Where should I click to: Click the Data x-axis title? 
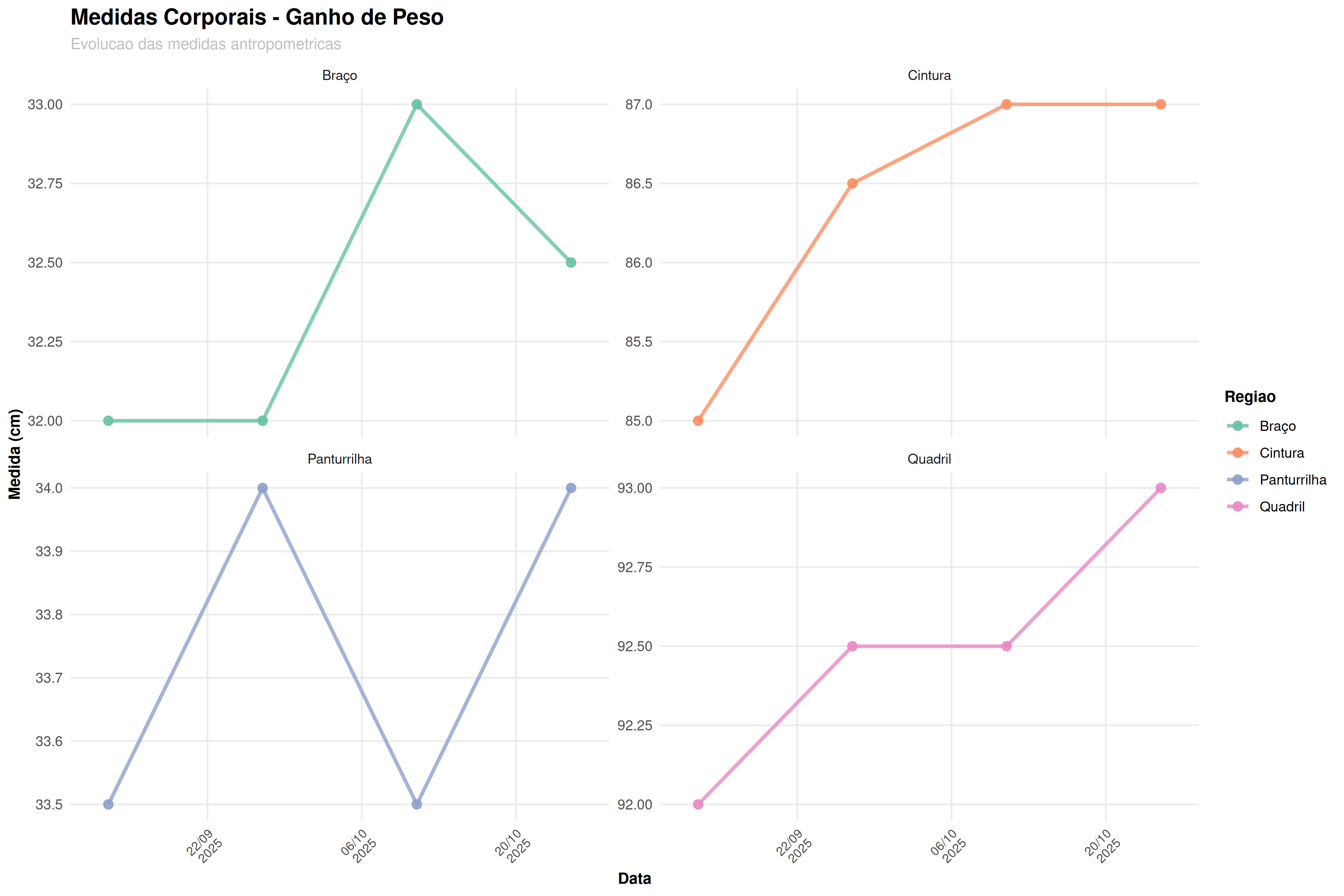coord(634,878)
